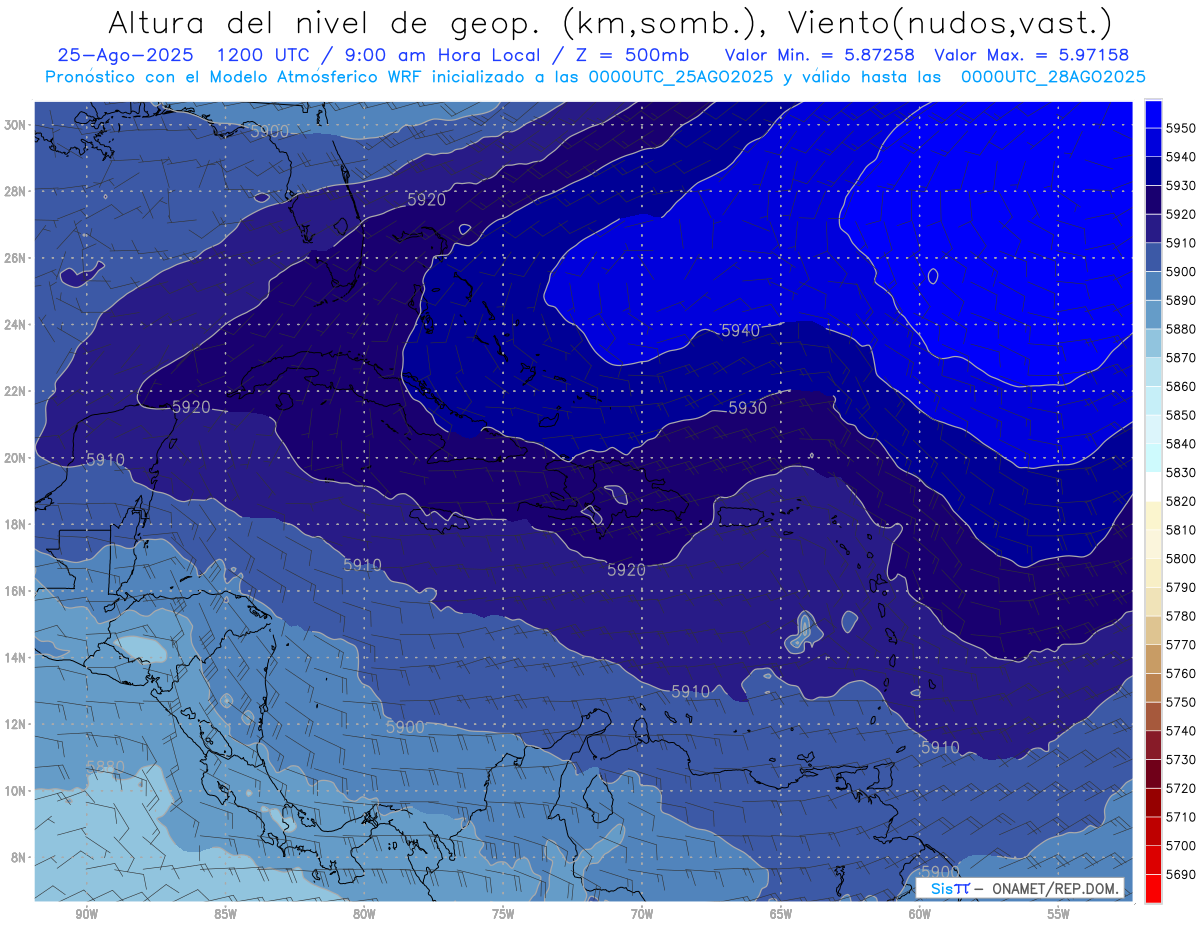Click the '10N' latitude axis label
This screenshot has width=1200, height=927.
tap(15, 791)
